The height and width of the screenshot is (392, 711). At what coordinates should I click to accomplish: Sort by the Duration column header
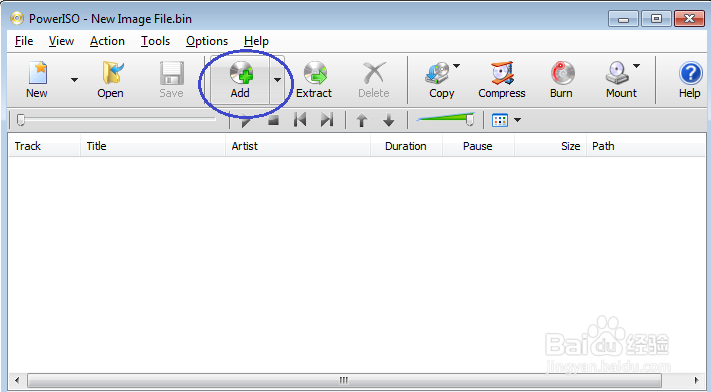click(406, 146)
